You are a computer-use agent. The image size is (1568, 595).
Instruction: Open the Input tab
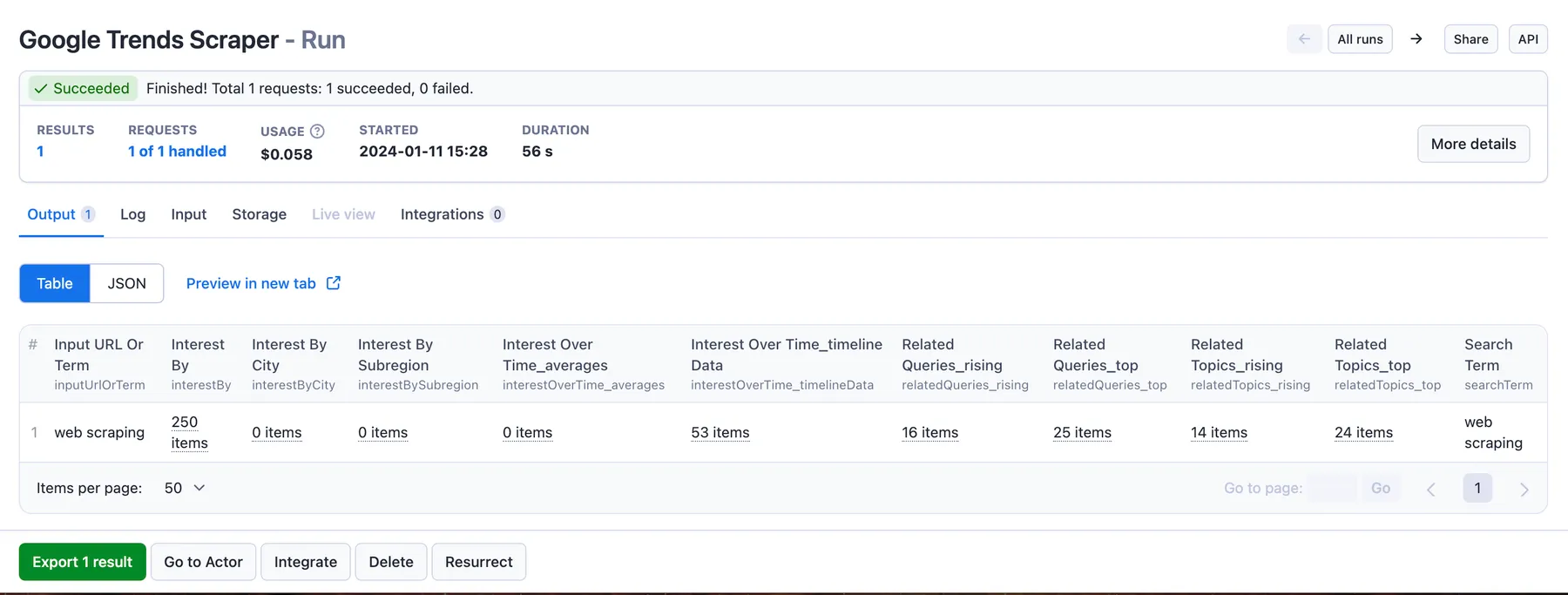coord(188,214)
